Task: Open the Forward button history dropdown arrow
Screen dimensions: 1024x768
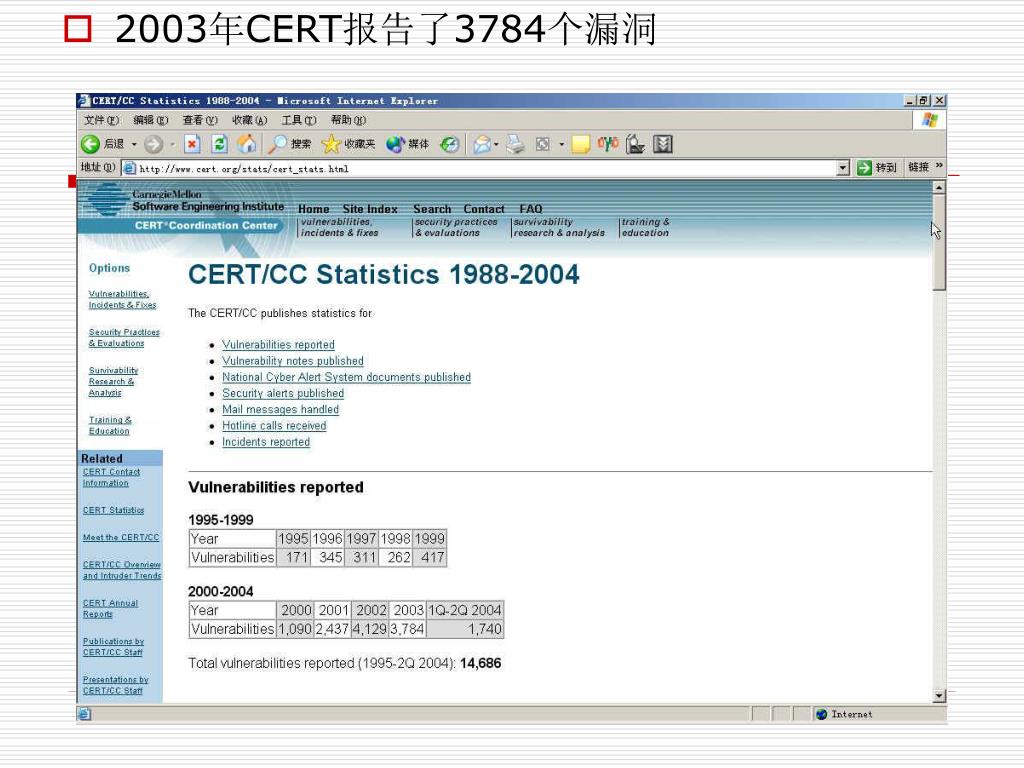Action: click(172, 144)
